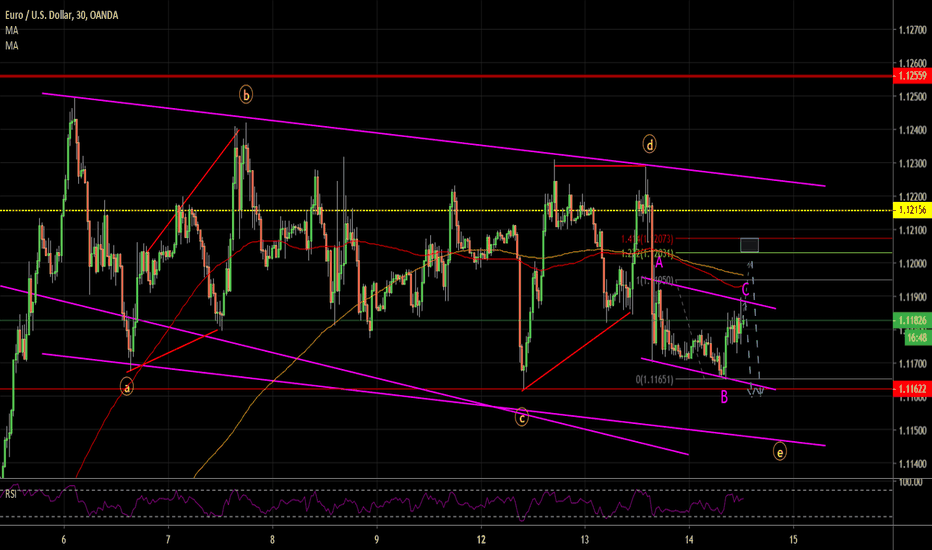Select the circled wave label c
Screen dimensions: 932x550
[x=521, y=418]
